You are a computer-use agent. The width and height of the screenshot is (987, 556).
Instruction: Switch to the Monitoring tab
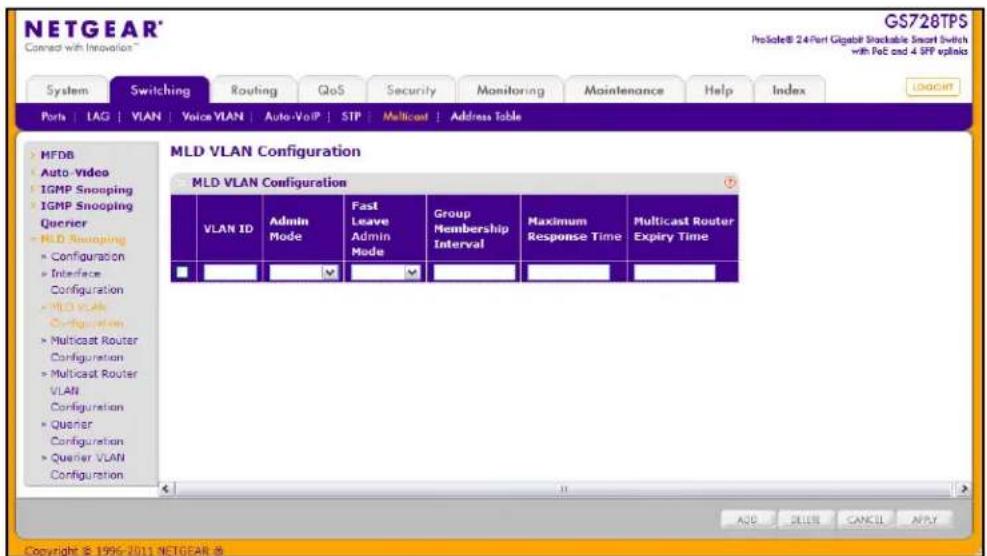510,90
